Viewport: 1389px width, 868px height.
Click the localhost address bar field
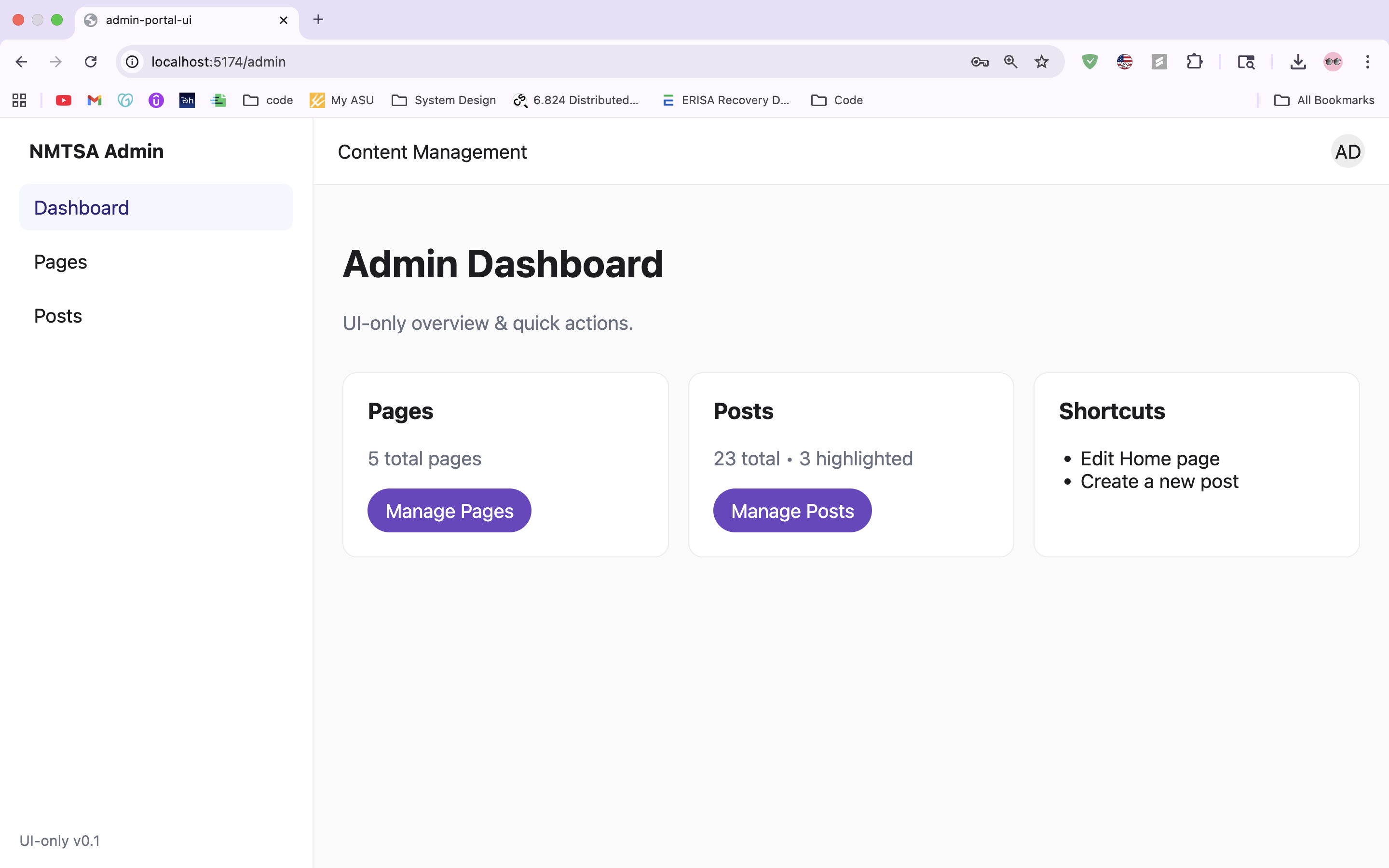[x=517, y=61]
